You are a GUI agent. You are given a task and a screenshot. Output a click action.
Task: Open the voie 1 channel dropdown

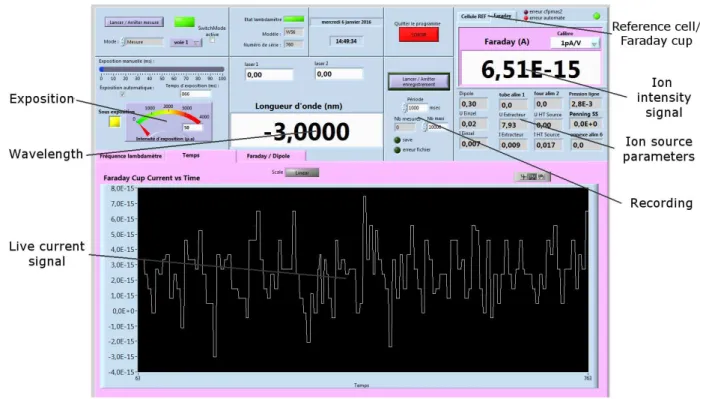pyautogui.click(x=186, y=42)
